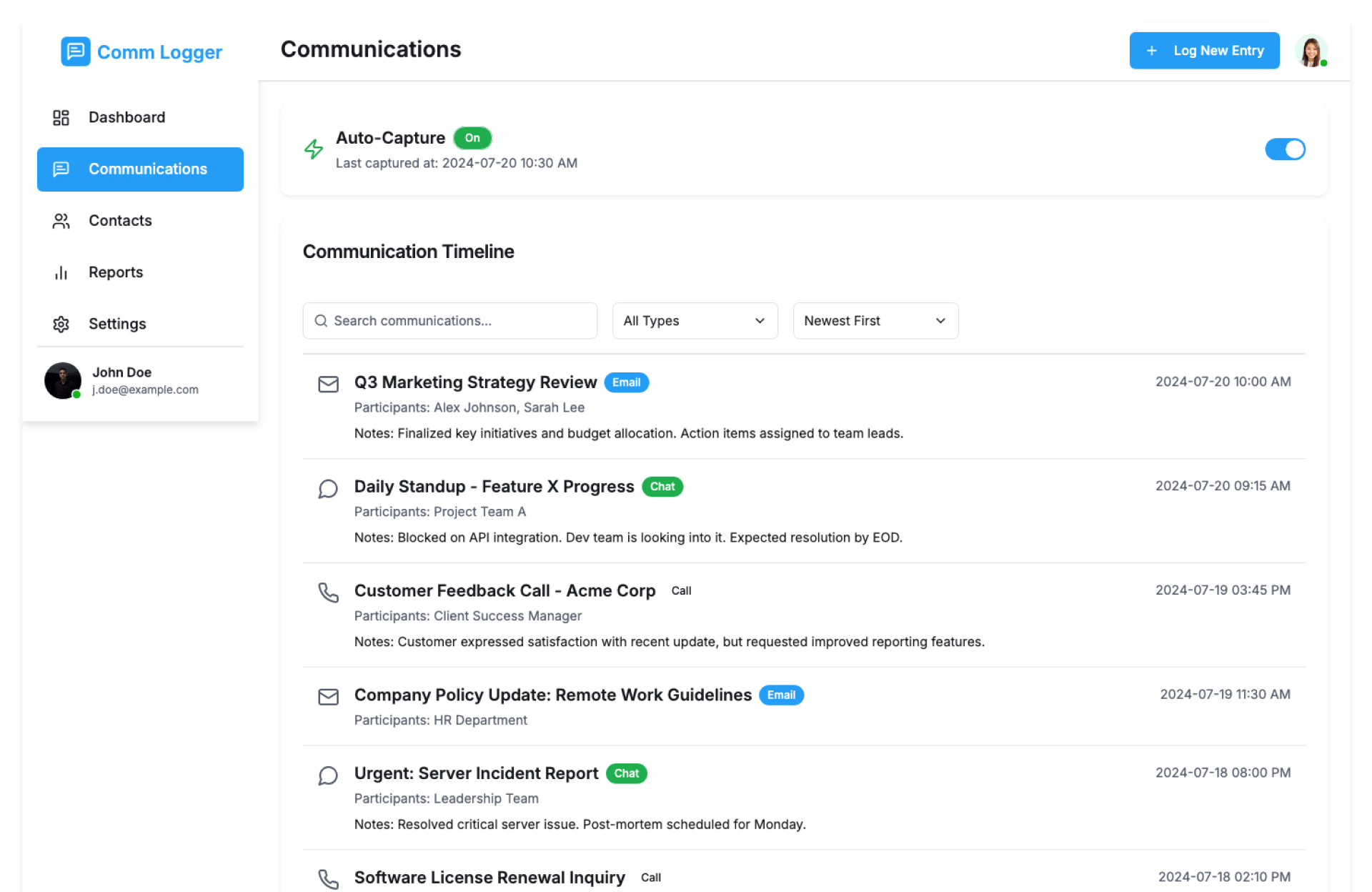This screenshot has width=1372, height=892.
Task: Open the John Doe profile card
Action: click(140, 381)
